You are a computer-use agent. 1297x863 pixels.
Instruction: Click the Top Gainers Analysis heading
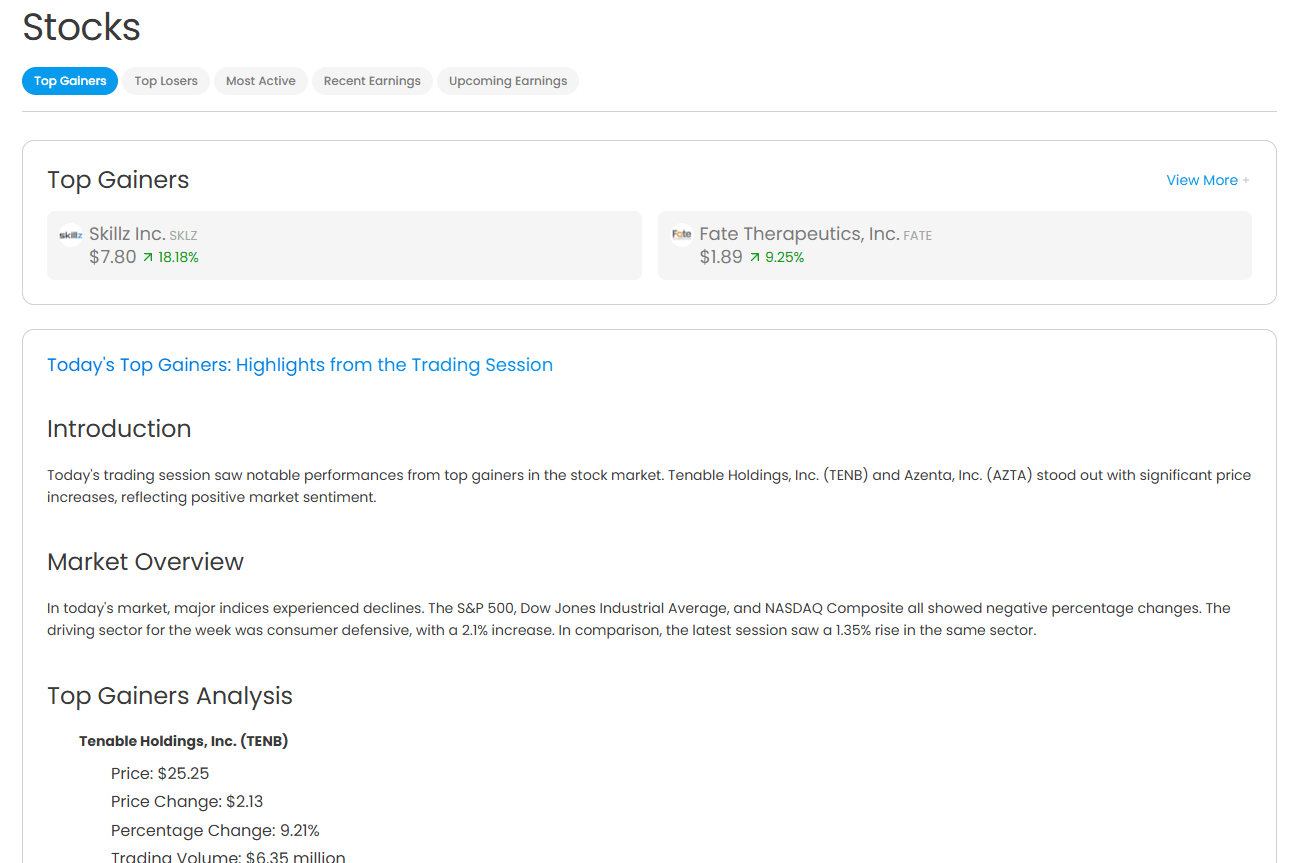[x=170, y=696]
